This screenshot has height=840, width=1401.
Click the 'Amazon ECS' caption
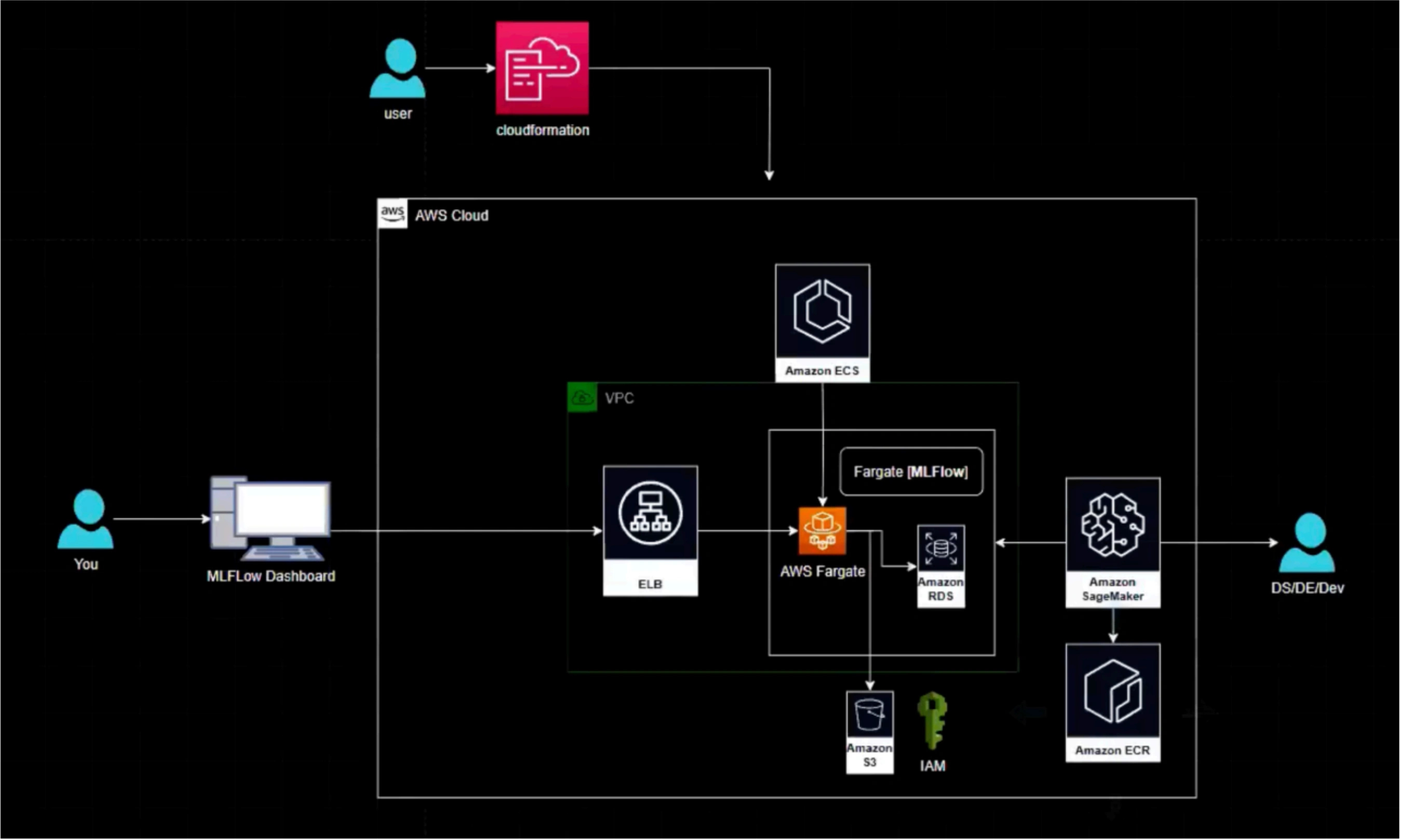[x=822, y=371]
